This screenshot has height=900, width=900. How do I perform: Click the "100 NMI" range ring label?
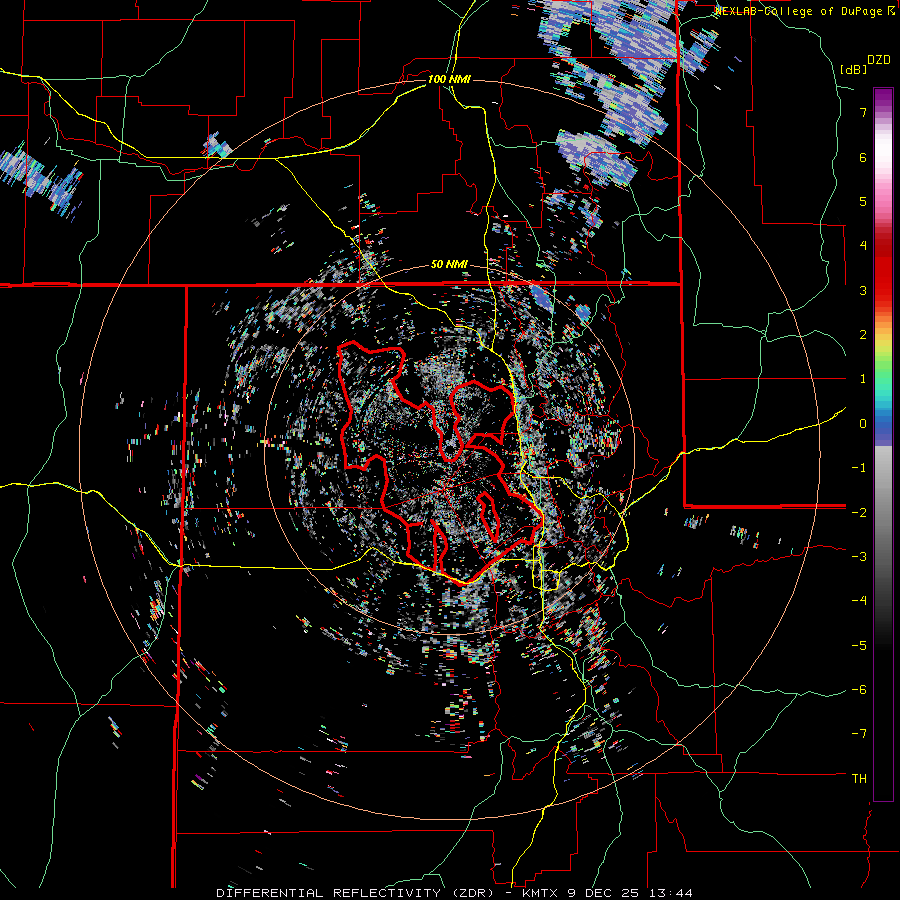[x=449, y=79]
